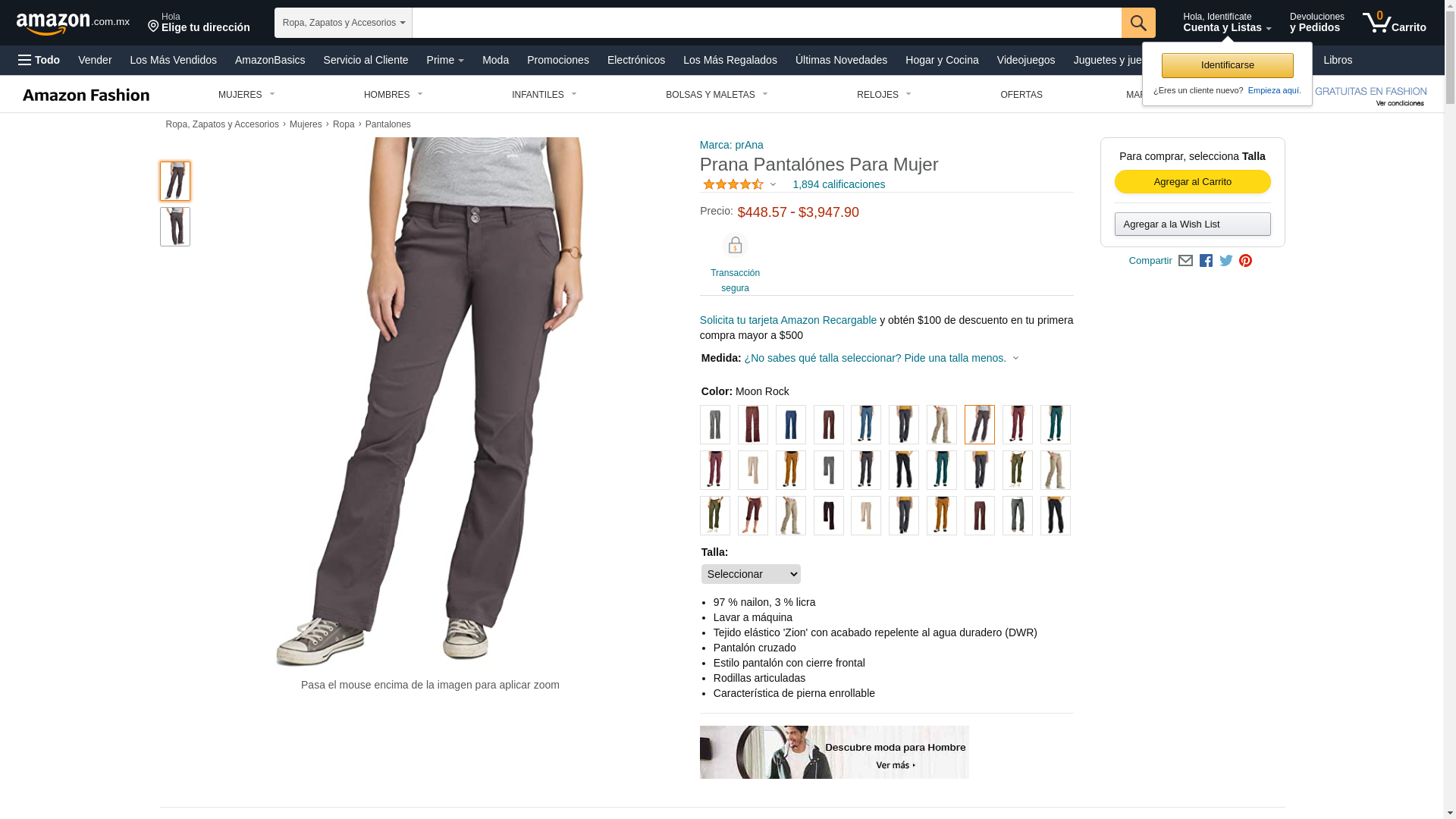Click the secure transaction lock icon
Image resolution: width=1456 pixels, height=819 pixels.
(x=735, y=246)
